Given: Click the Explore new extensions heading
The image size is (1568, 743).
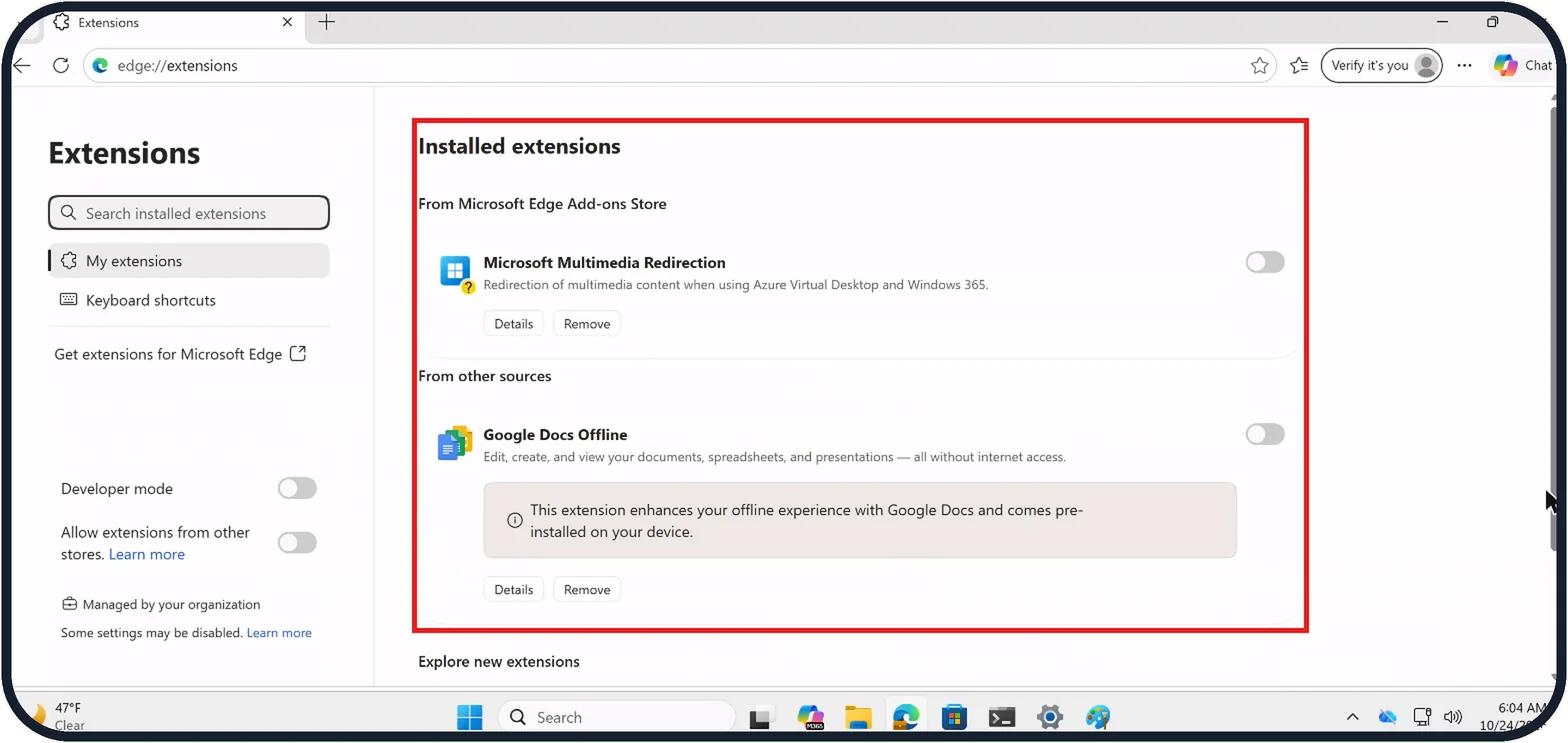Looking at the screenshot, I should coord(499,662).
